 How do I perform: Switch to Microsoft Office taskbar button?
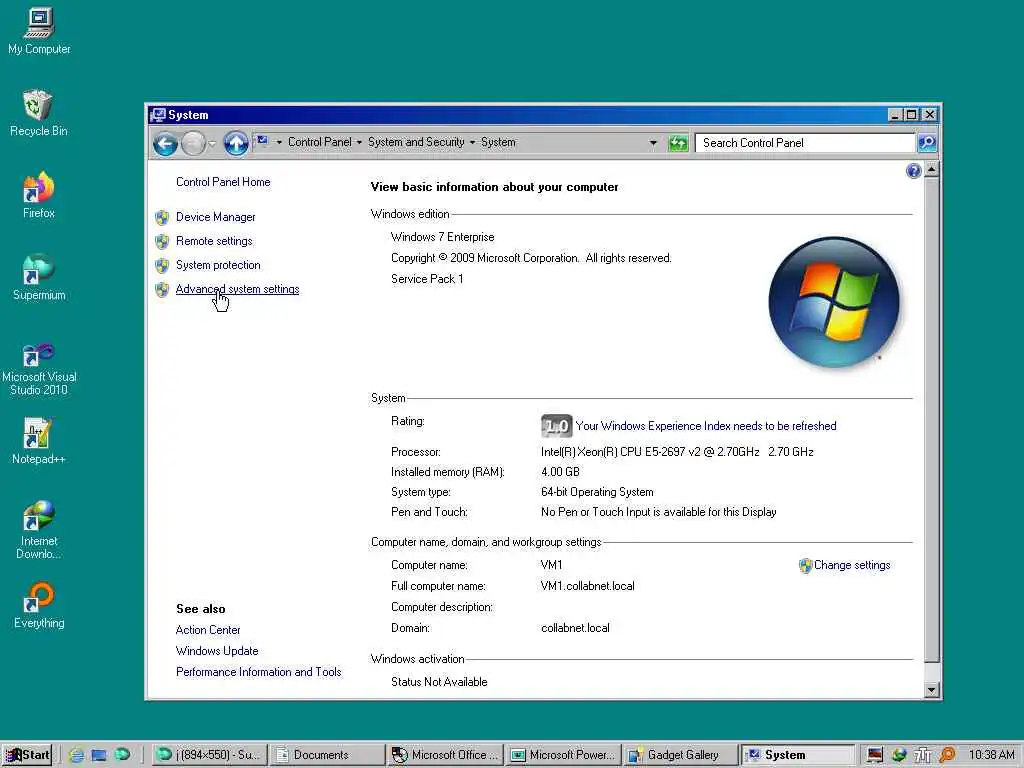pos(445,755)
